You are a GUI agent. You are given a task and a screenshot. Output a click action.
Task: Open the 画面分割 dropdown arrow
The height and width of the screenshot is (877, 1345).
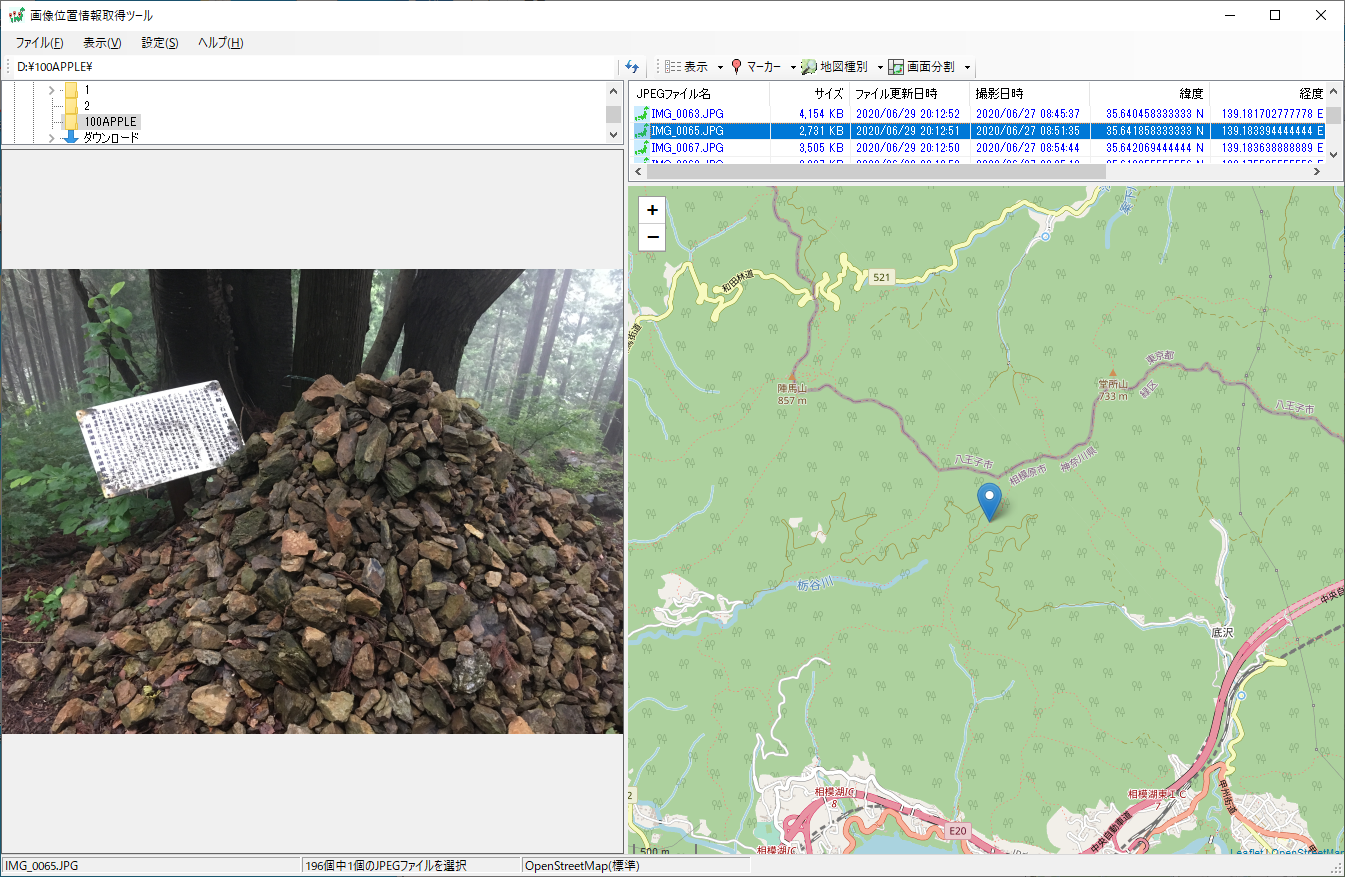tap(967, 68)
